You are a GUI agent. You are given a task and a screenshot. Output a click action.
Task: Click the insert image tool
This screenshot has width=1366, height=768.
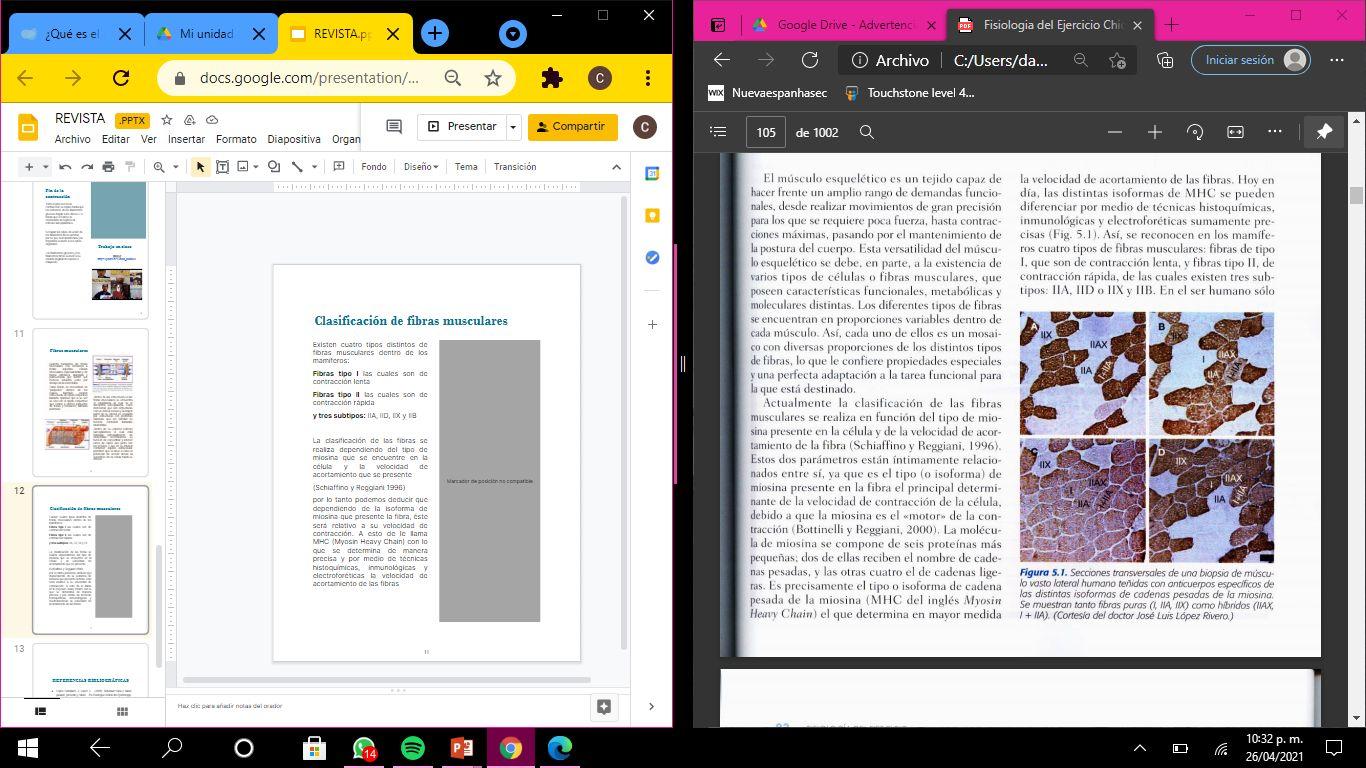point(242,167)
